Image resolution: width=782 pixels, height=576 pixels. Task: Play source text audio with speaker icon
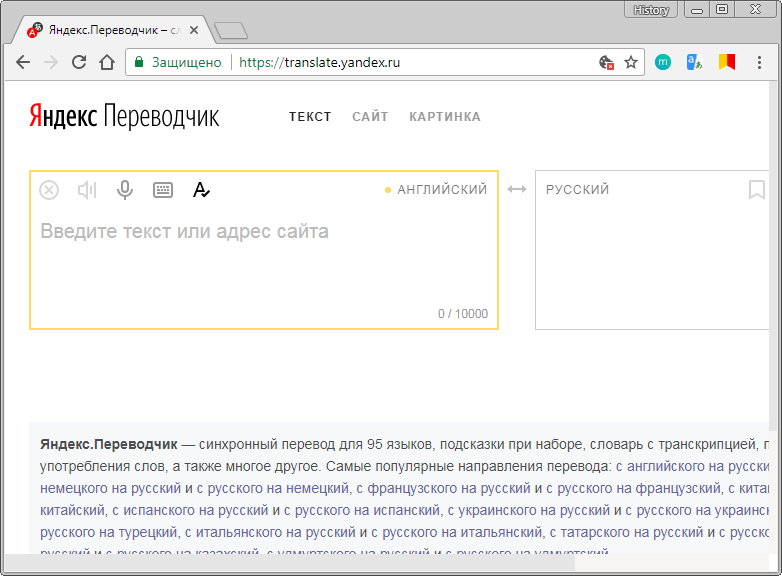pyautogui.click(x=87, y=190)
